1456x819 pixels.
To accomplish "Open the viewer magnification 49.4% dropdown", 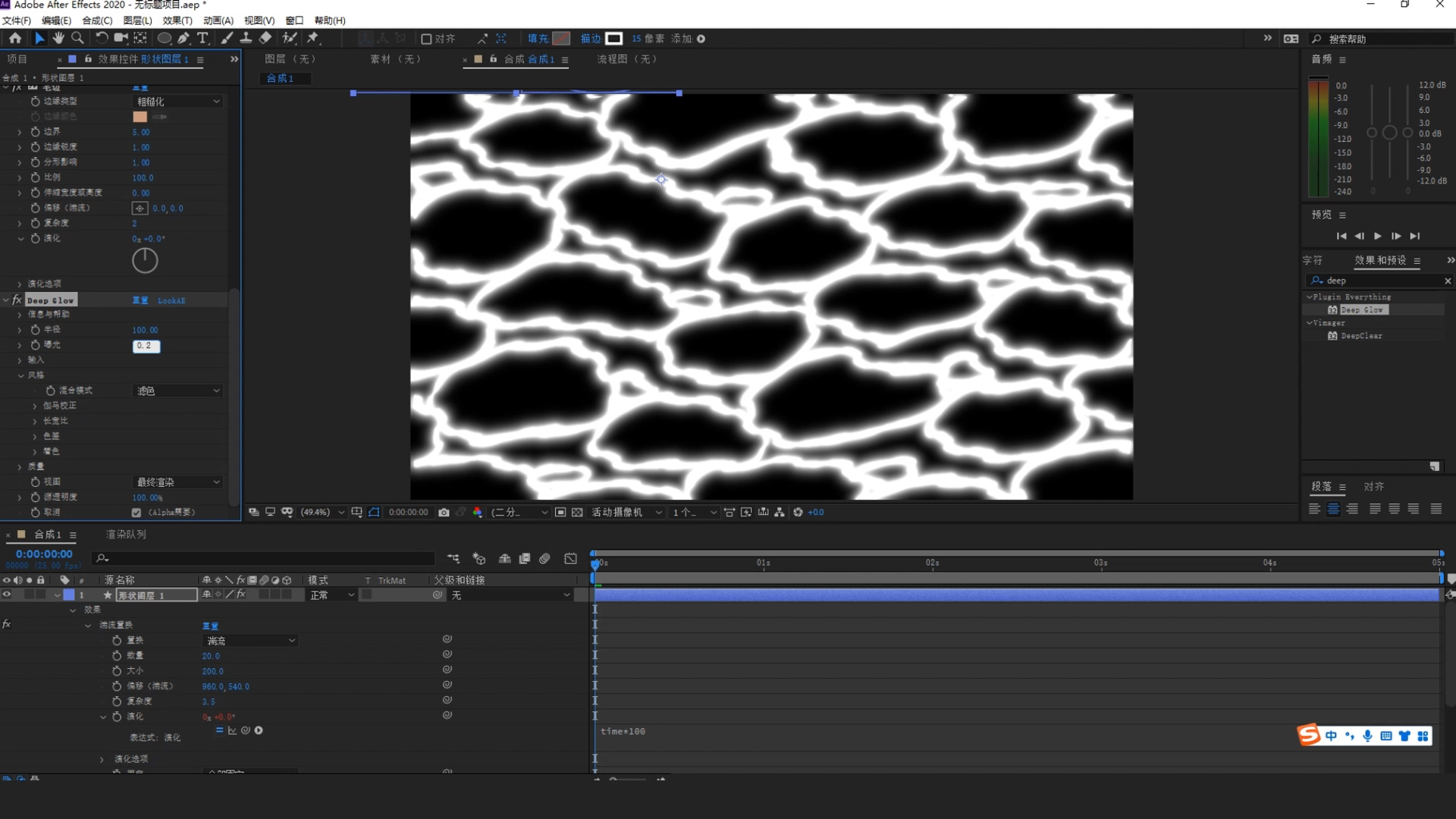I will pyautogui.click(x=322, y=513).
